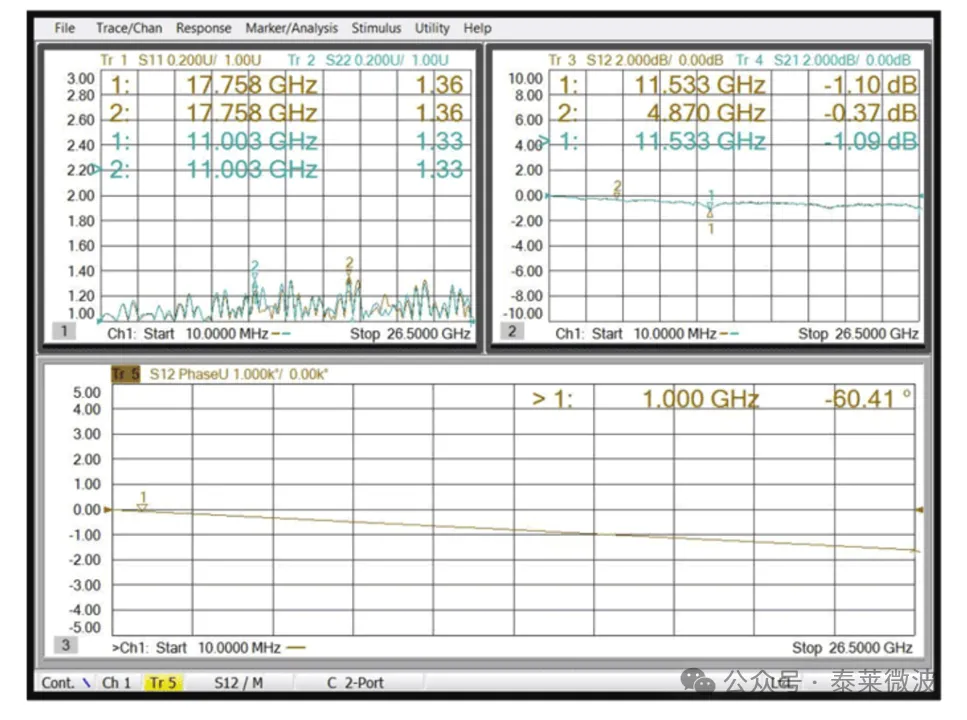Click window number 1 badge
The image size is (967, 720).
pos(64,331)
